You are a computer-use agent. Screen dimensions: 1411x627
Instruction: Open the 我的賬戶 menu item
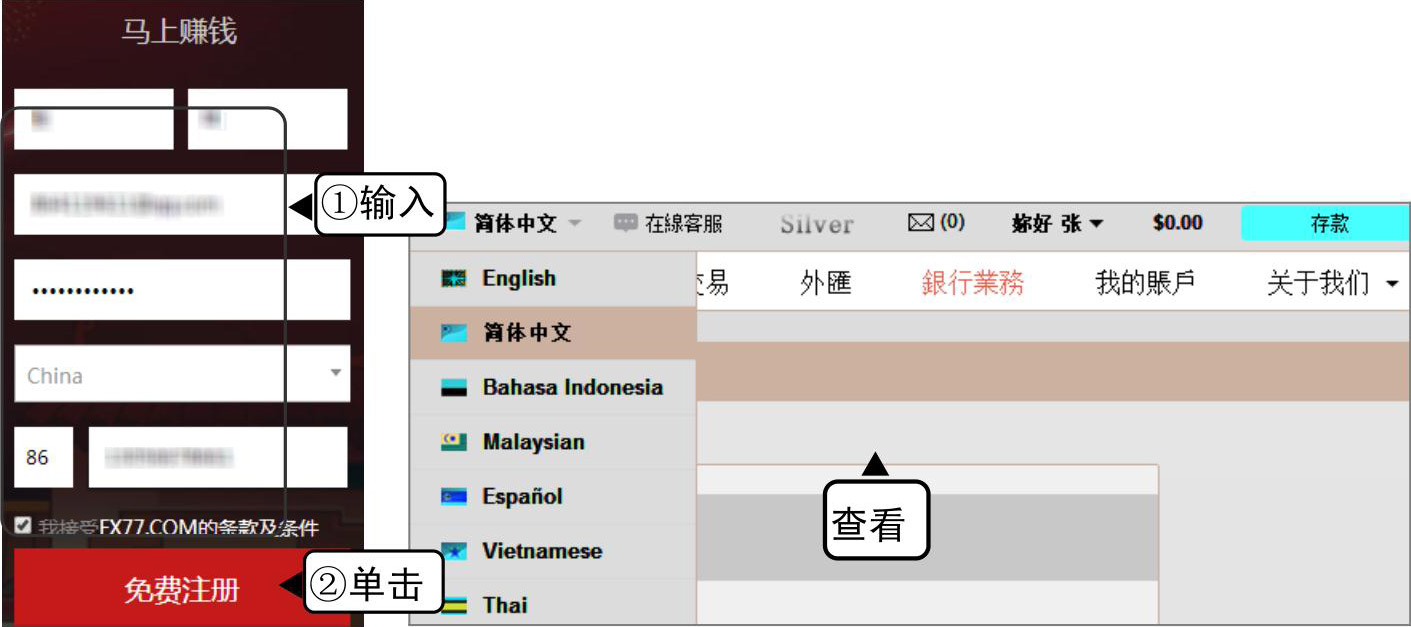[1145, 284]
